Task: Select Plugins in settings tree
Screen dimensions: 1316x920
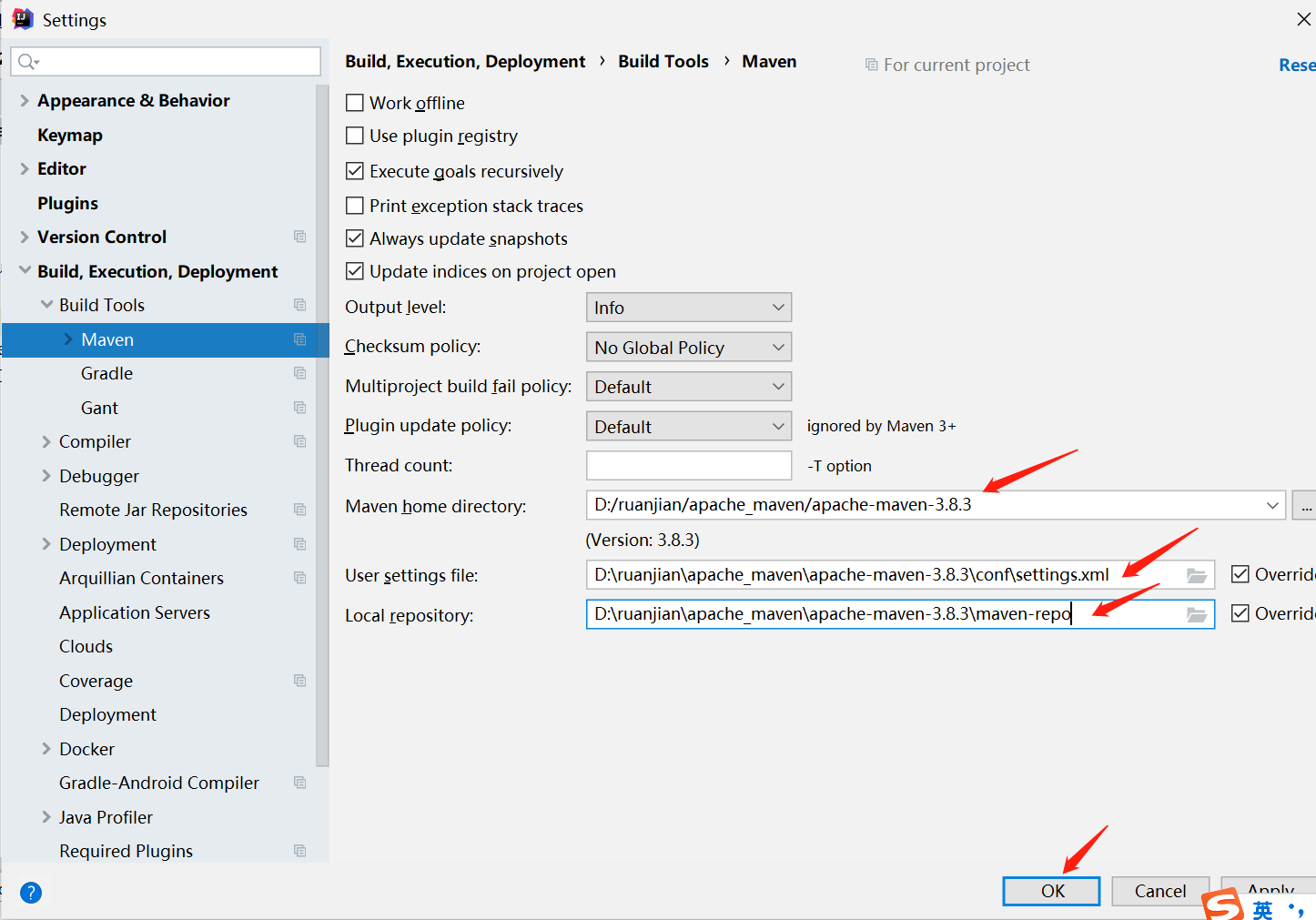Action: 67,203
